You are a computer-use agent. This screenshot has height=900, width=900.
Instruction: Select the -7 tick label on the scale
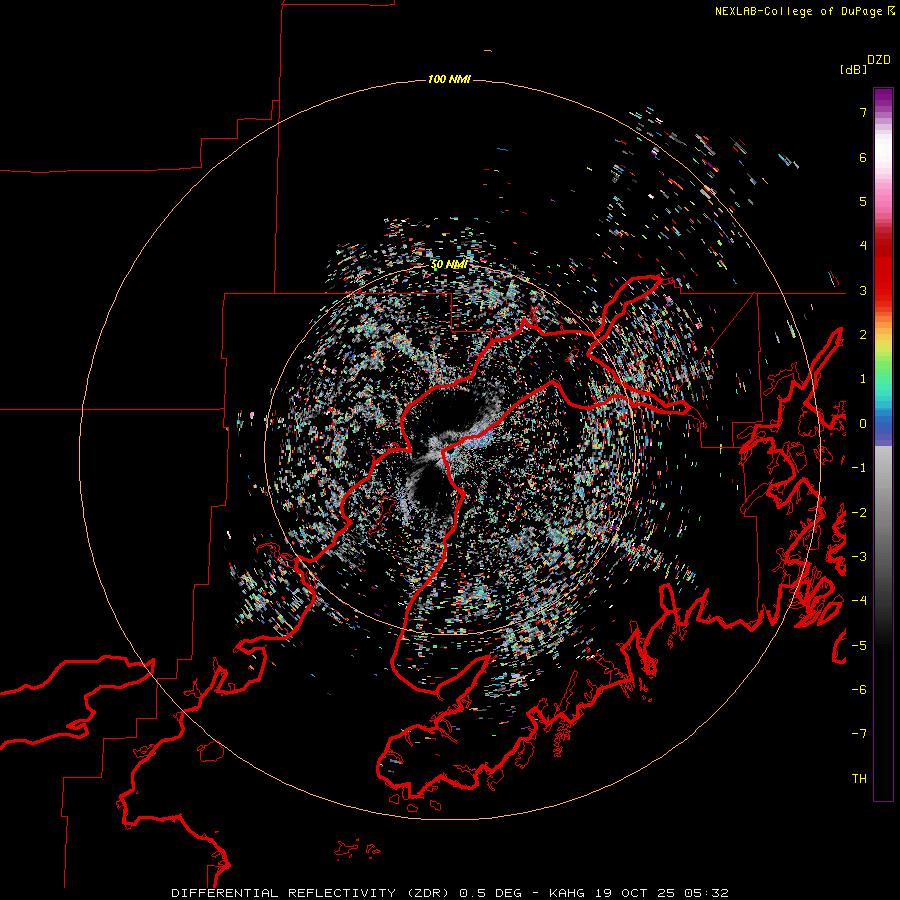pyautogui.click(x=859, y=734)
